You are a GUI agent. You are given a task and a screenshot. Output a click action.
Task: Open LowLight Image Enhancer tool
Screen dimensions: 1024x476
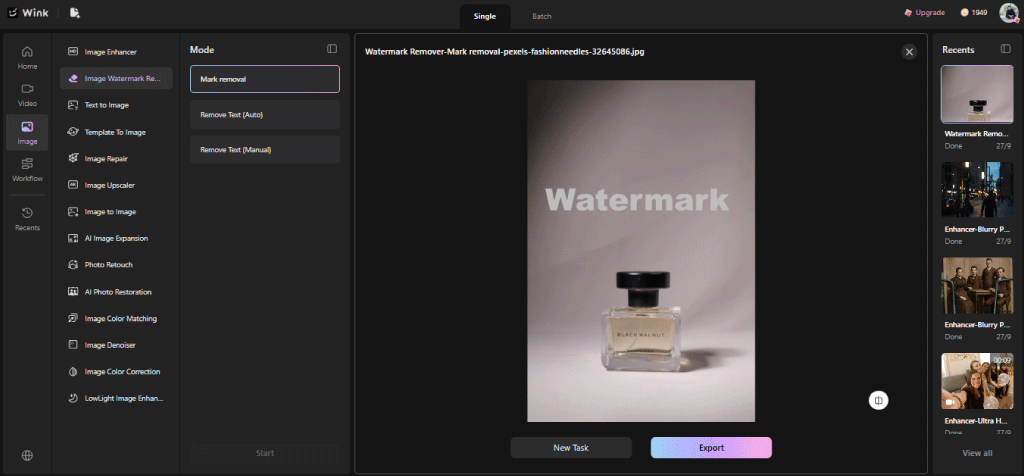coord(116,398)
